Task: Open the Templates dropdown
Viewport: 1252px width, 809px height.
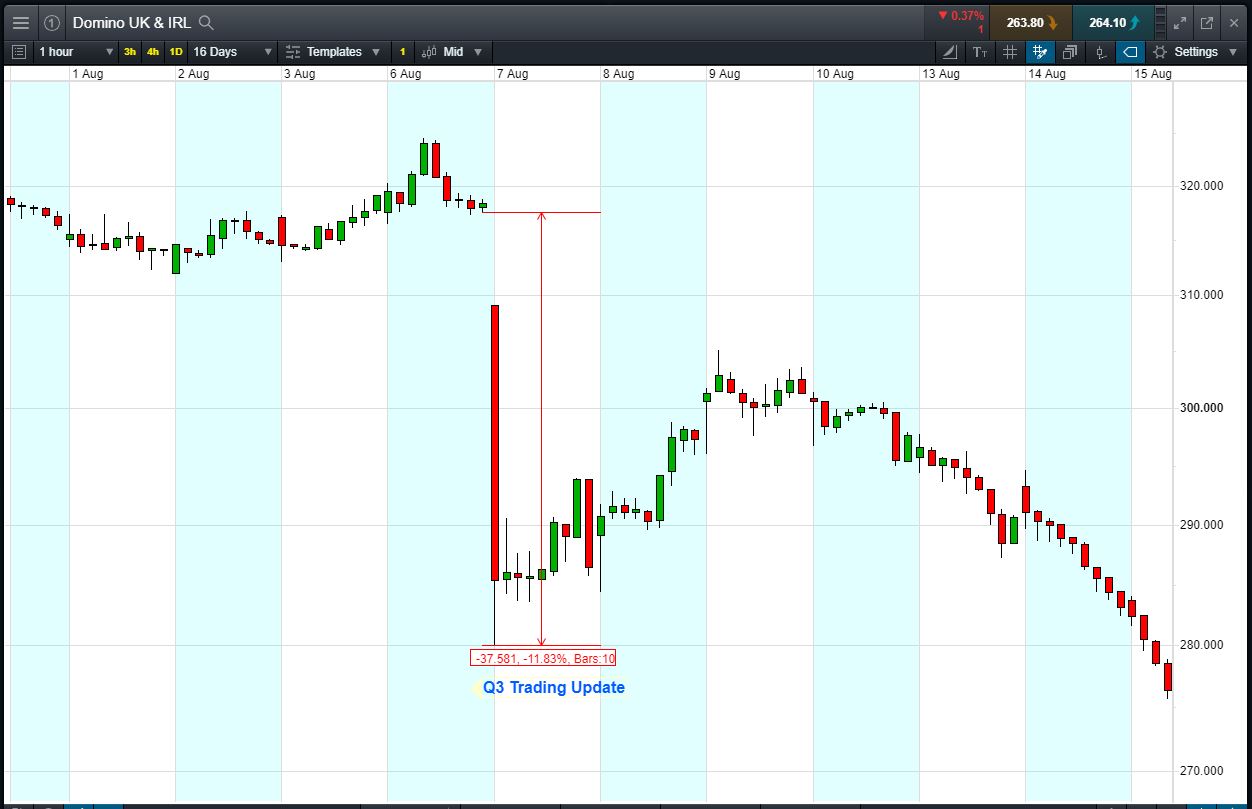Action: (333, 52)
